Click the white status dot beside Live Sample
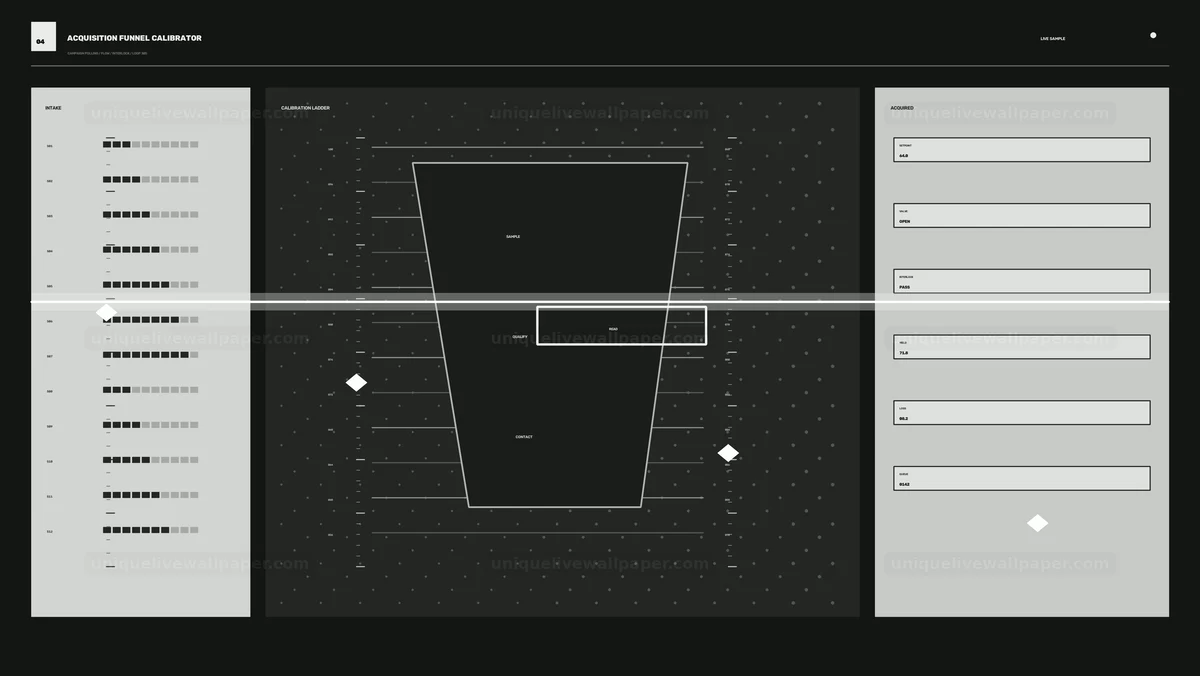This screenshot has height=676, width=1200. [x=1153, y=35]
